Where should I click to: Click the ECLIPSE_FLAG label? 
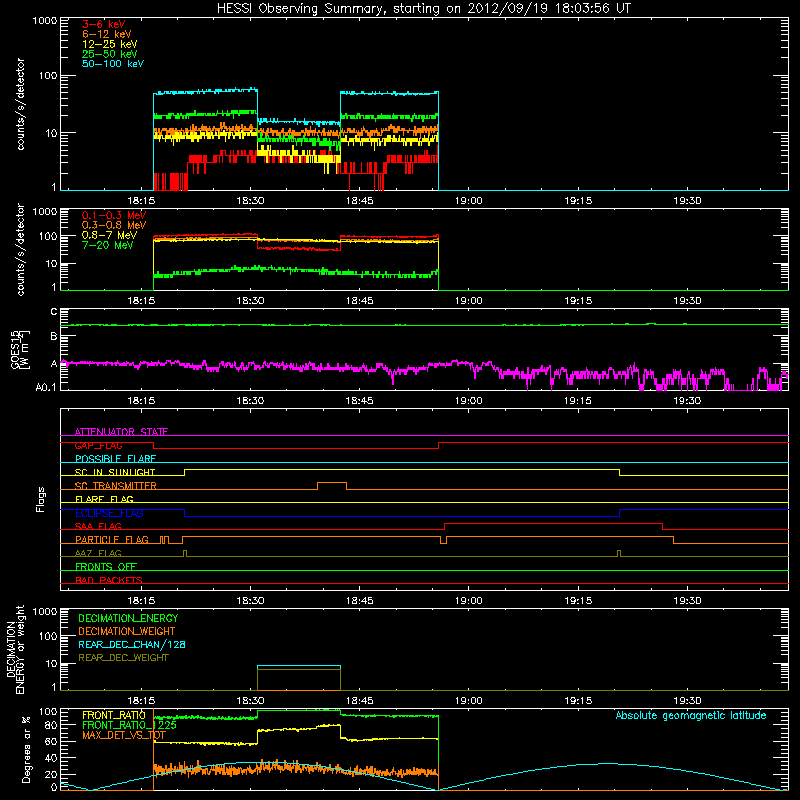coord(109,513)
